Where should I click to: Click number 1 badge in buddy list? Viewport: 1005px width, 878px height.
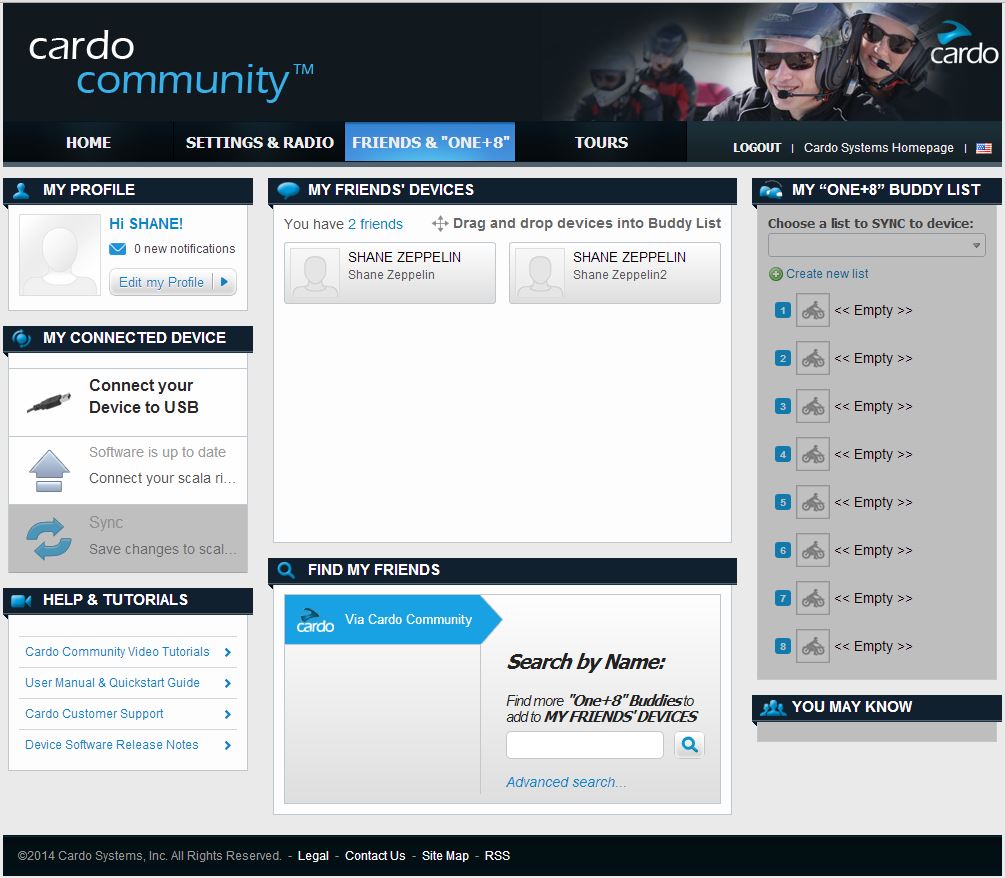[x=783, y=311]
